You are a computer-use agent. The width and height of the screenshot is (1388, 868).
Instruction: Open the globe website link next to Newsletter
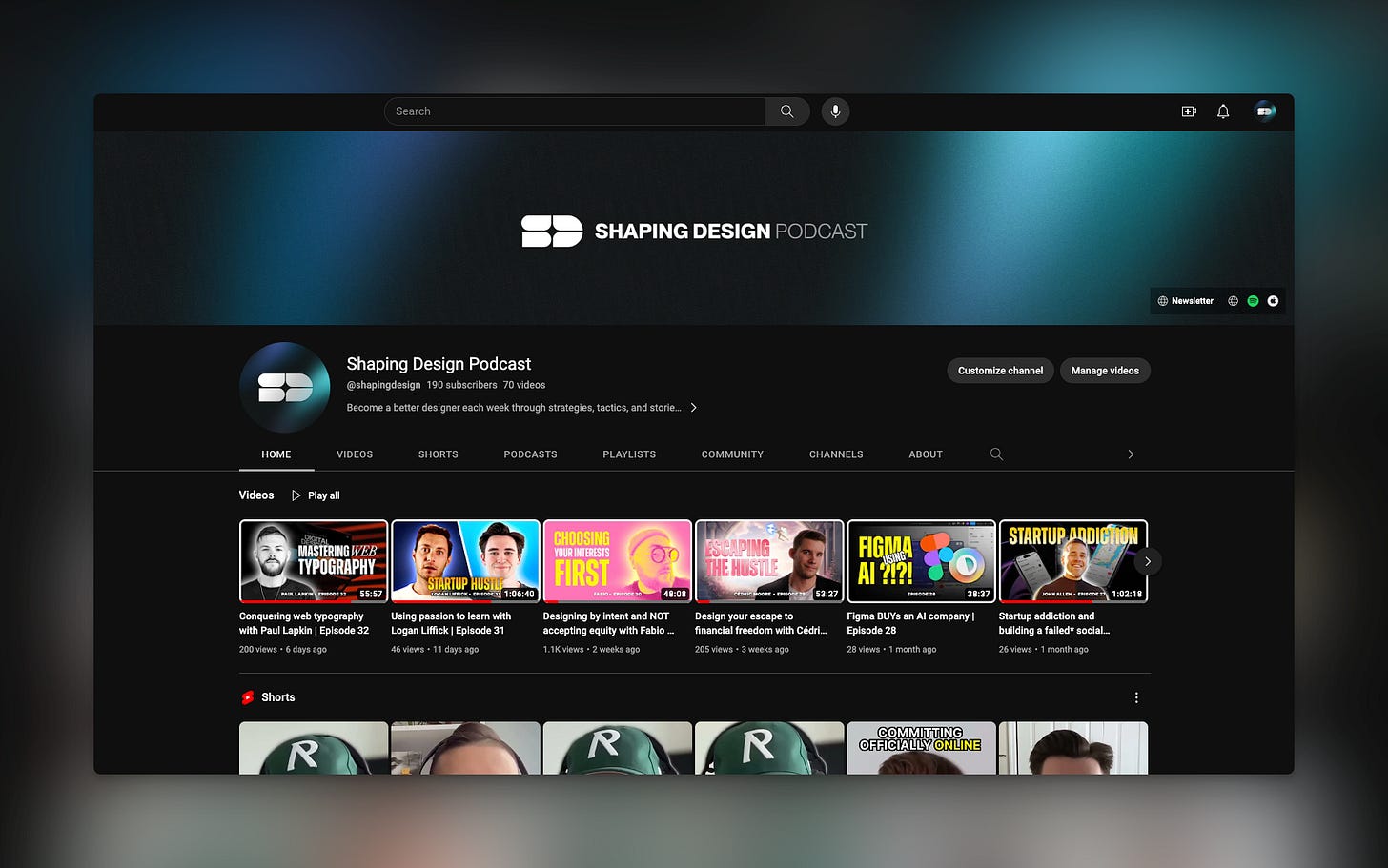pyautogui.click(x=1233, y=301)
